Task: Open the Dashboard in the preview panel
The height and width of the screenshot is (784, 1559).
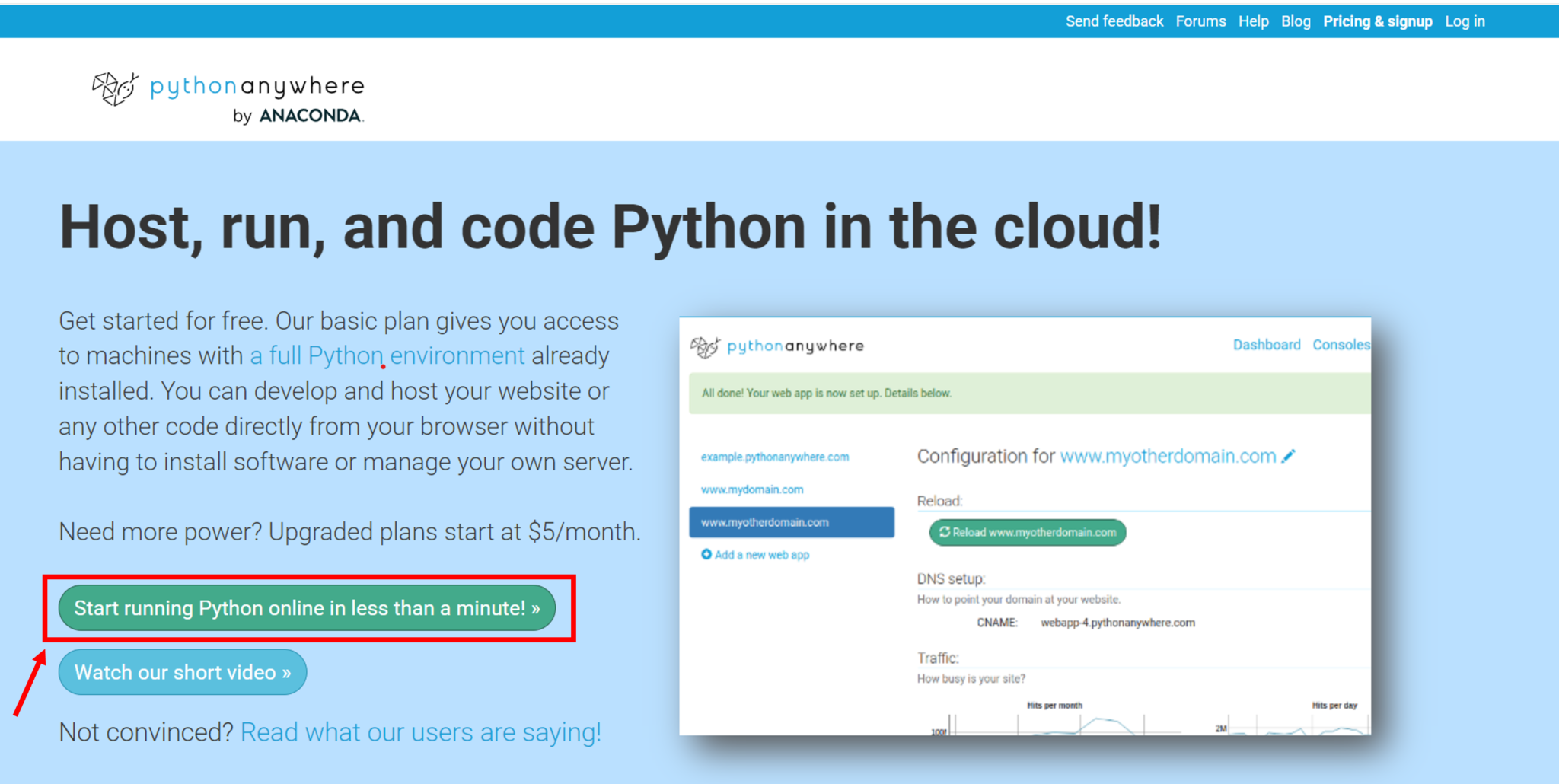Action: (1267, 344)
